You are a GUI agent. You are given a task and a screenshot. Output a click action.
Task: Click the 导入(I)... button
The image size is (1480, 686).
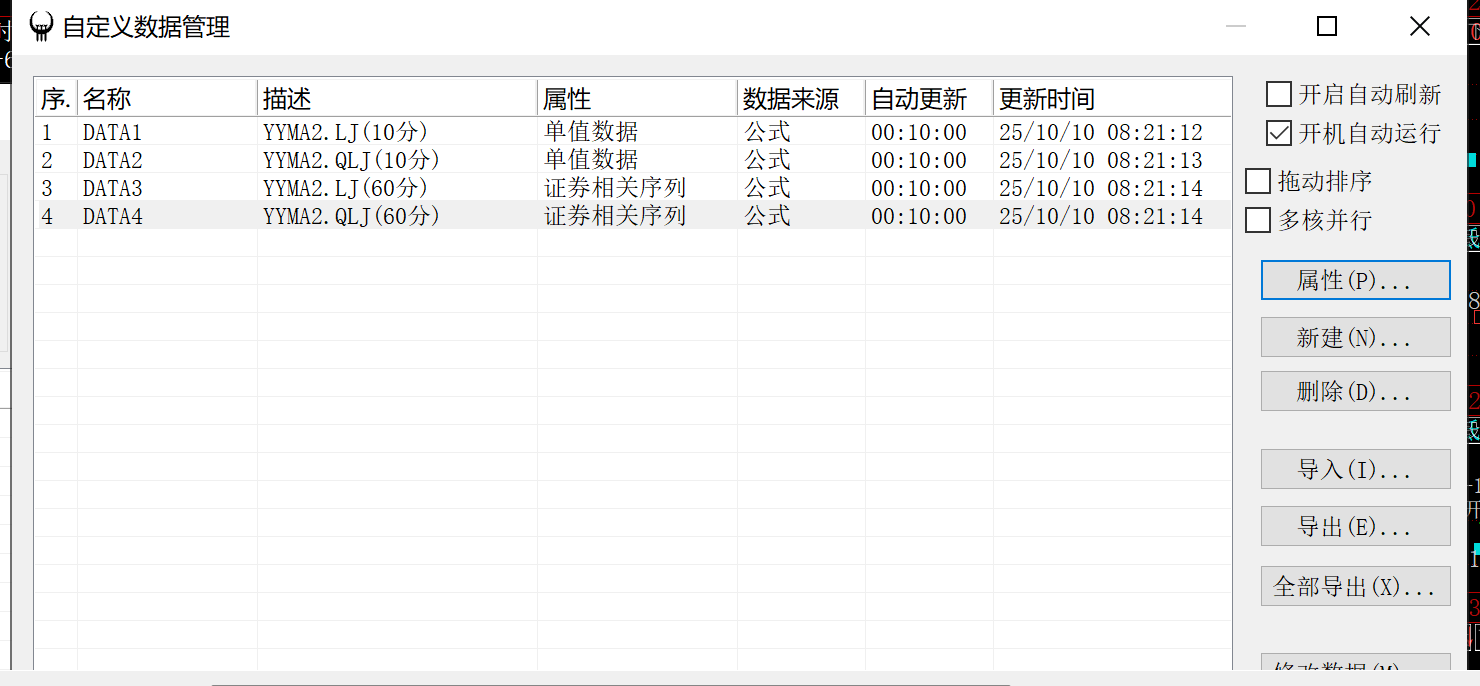pos(1355,469)
